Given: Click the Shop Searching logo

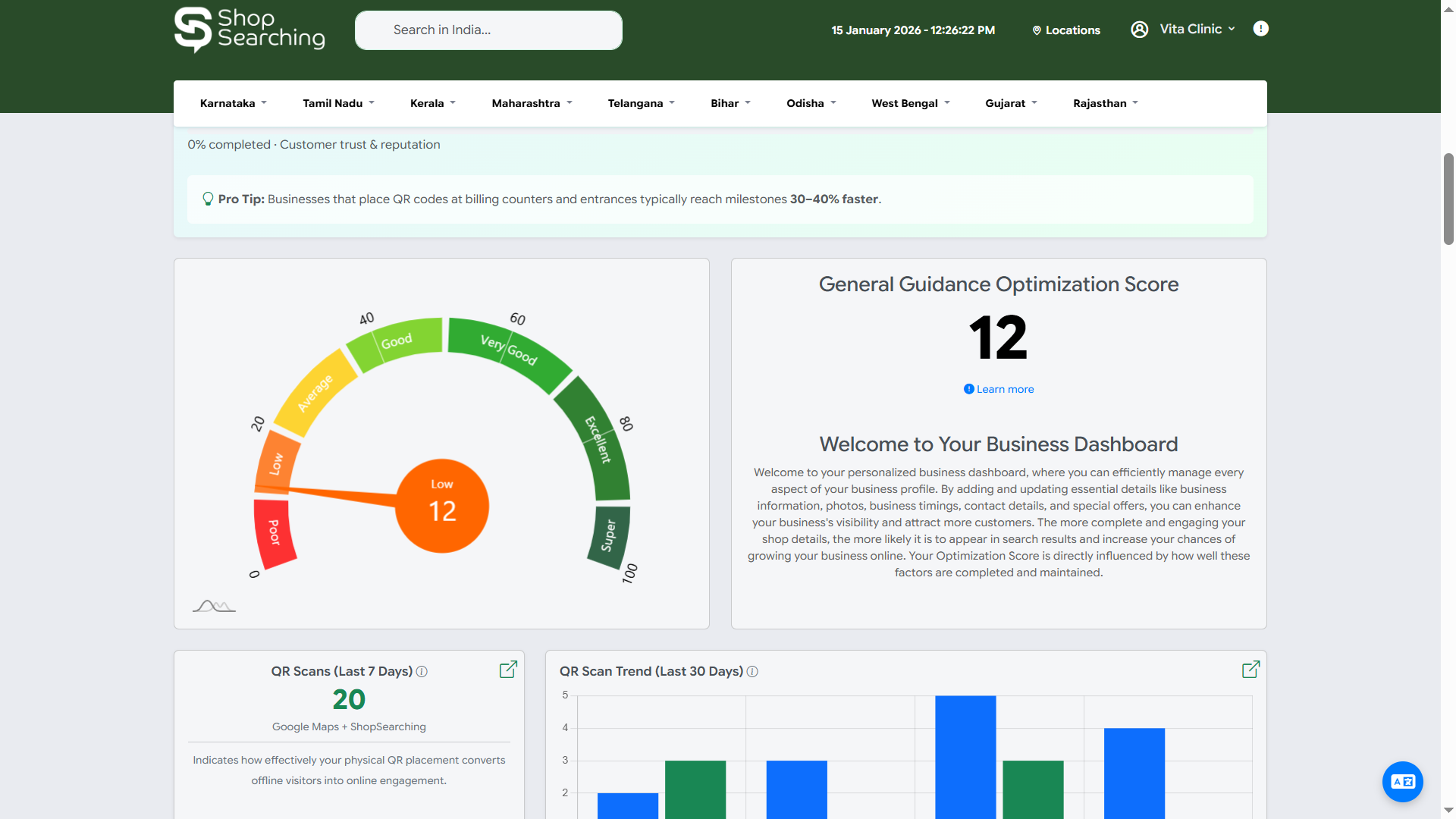Looking at the screenshot, I should click(x=249, y=30).
